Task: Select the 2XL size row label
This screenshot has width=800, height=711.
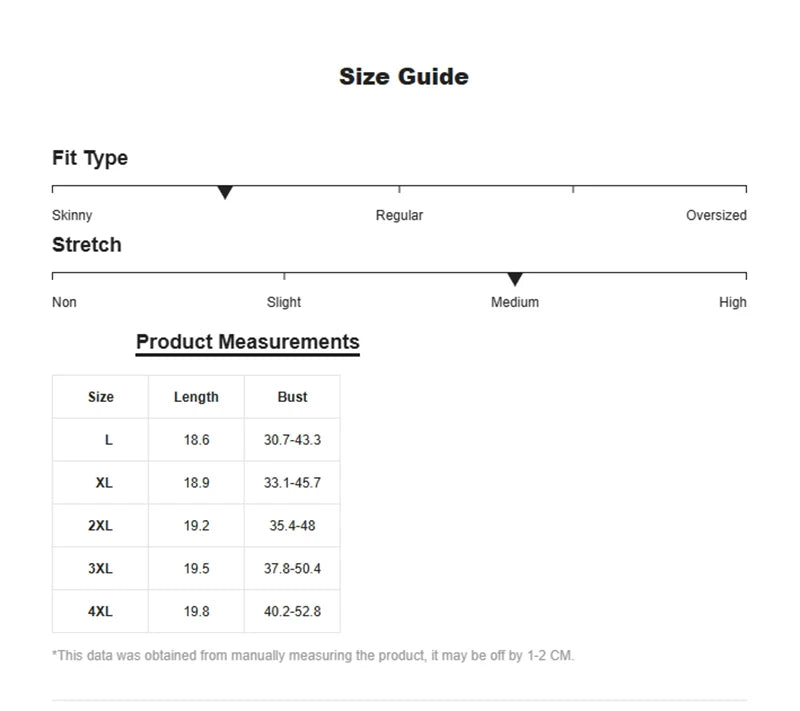Action: pos(101,526)
